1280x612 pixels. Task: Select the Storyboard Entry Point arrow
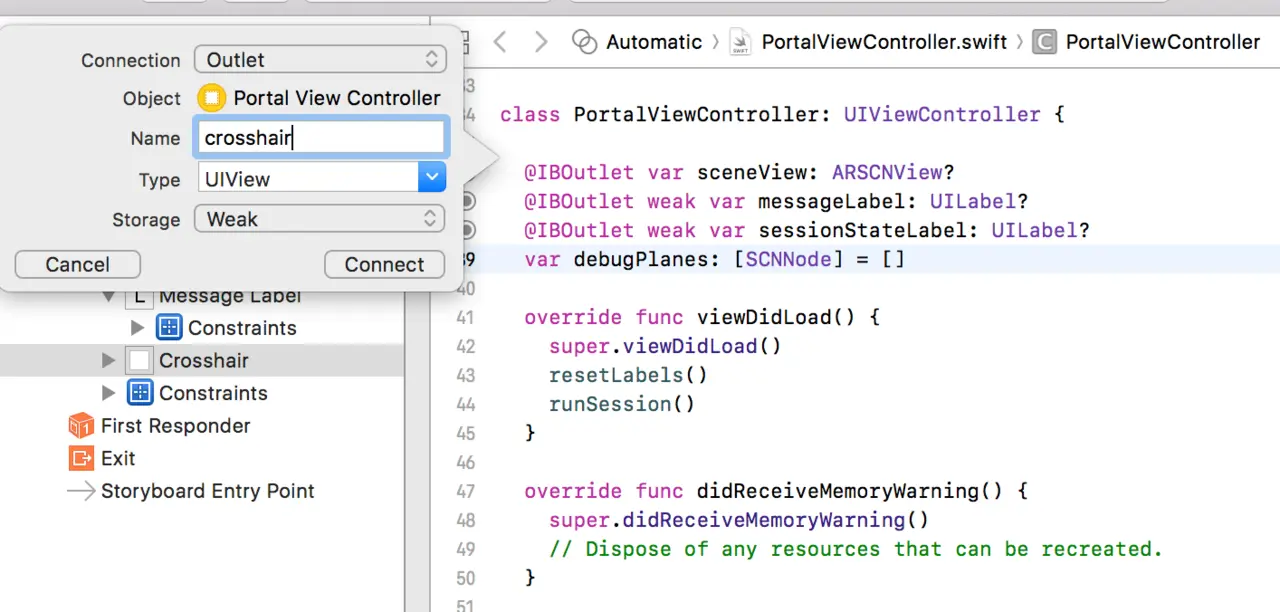click(x=81, y=491)
